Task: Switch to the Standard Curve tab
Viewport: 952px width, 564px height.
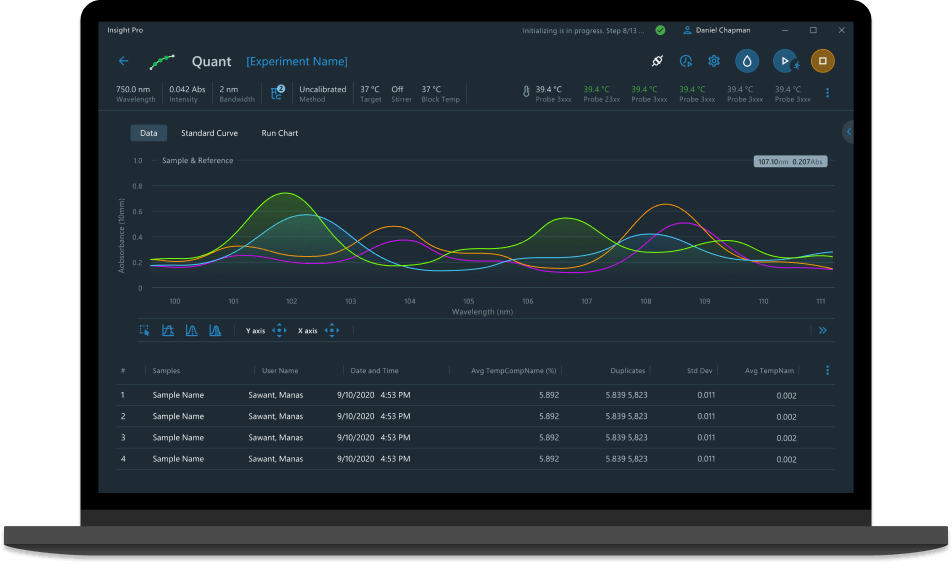Action: [209, 133]
